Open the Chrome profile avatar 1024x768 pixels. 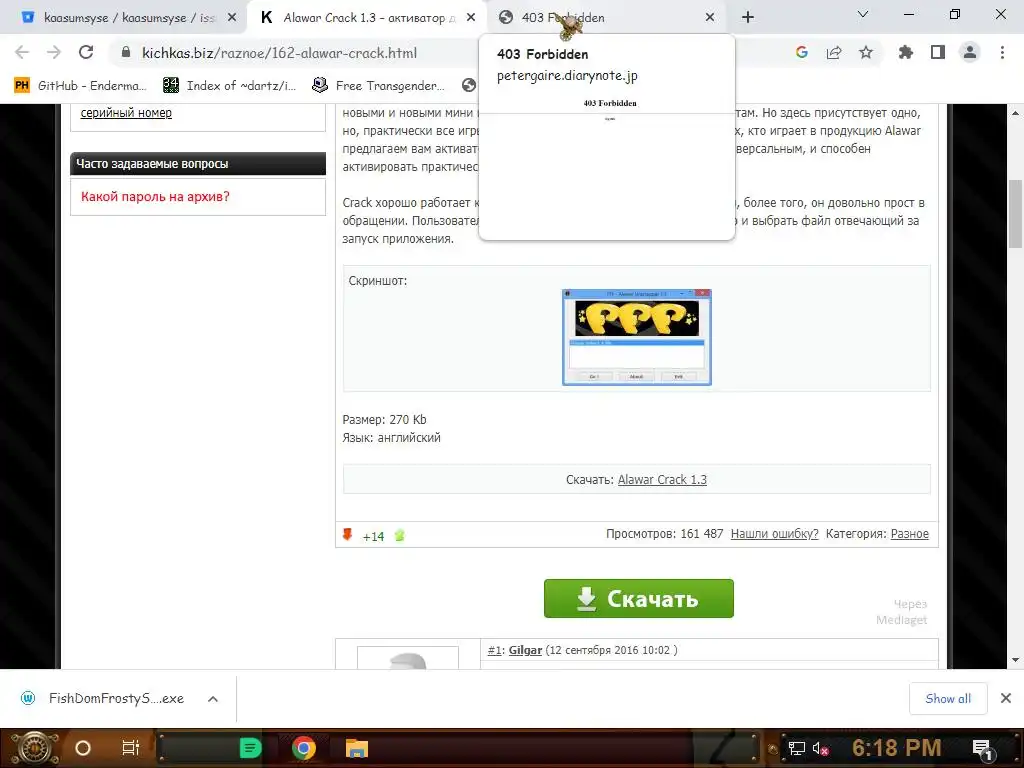pyautogui.click(x=970, y=52)
